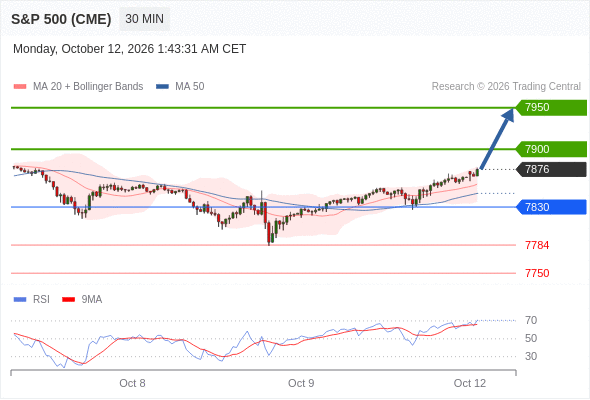This screenshot has height=400, width=590.
Task: Click the S&P 500 (CME) title
Action: (x=61, y=19)
